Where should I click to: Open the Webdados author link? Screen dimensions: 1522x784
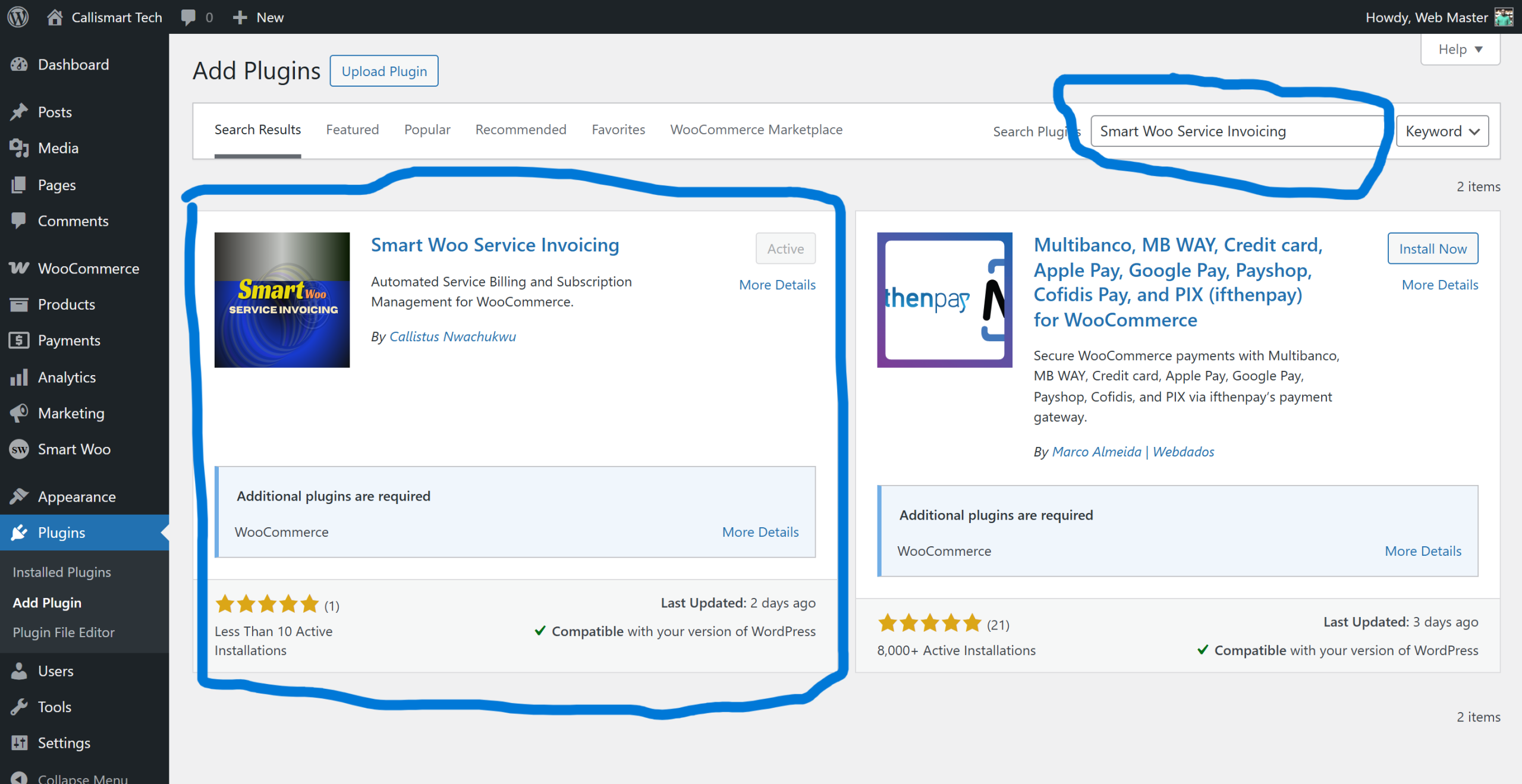tap(1183, 452)
